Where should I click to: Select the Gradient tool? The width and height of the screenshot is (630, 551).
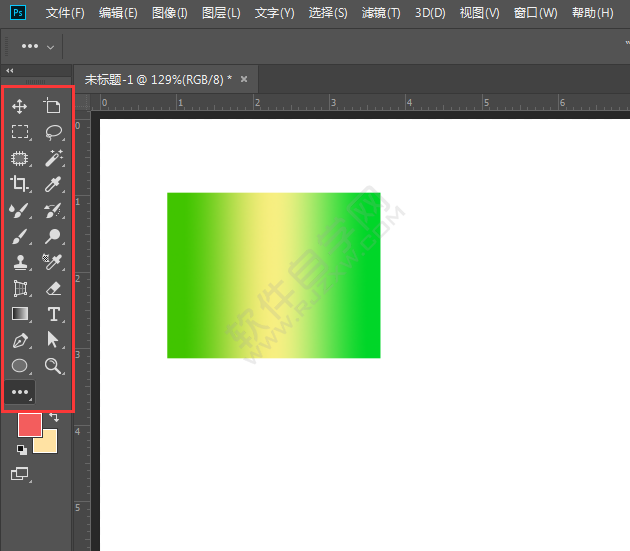tap(19, 314)
